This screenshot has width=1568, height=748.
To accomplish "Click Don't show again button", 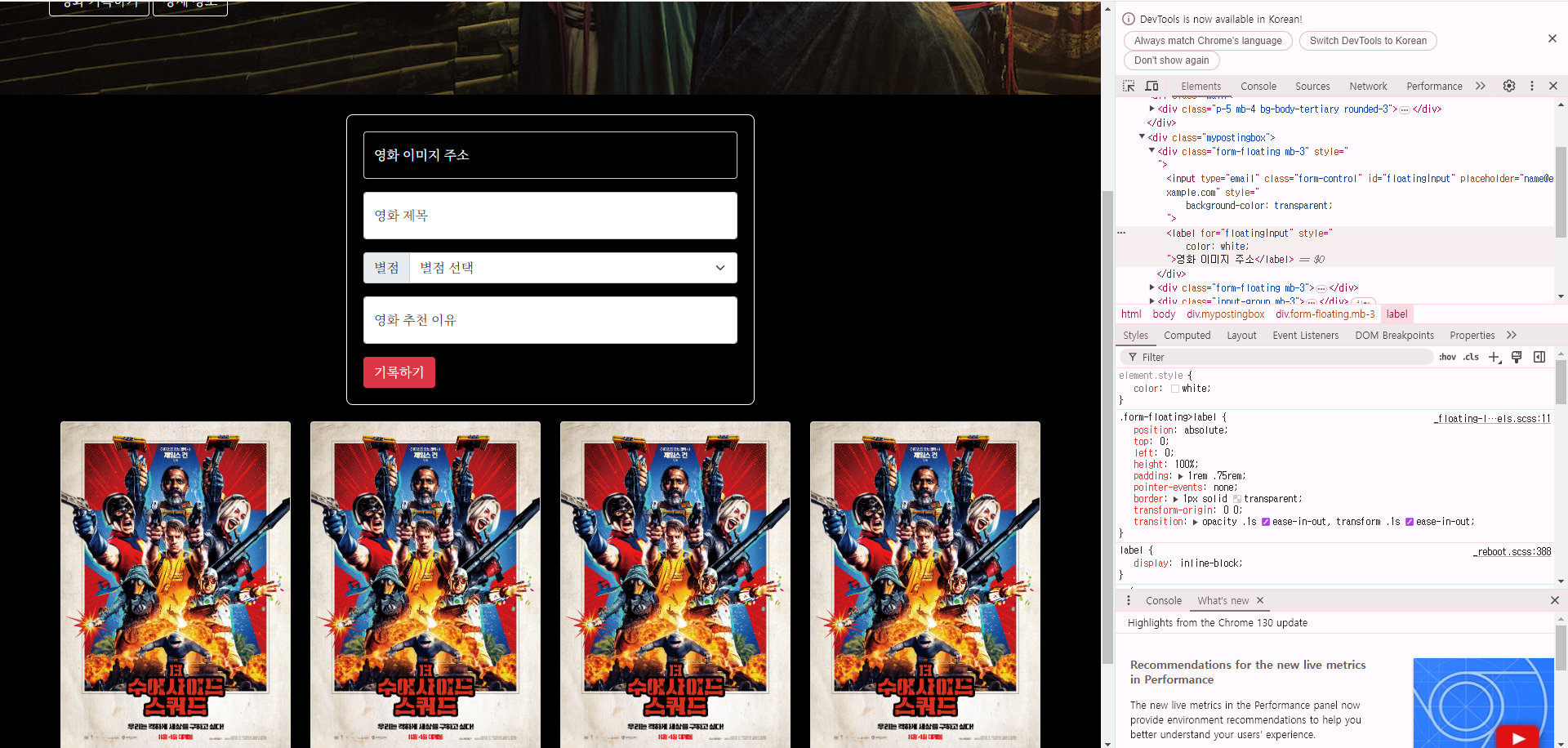I will click(1171, 60).
